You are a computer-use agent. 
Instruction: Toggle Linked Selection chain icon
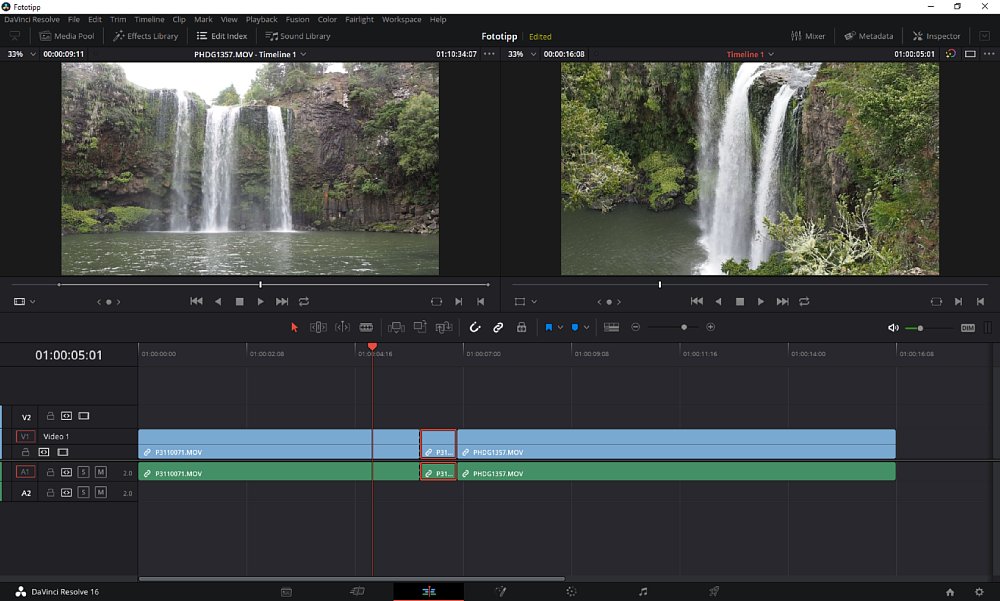498,327
